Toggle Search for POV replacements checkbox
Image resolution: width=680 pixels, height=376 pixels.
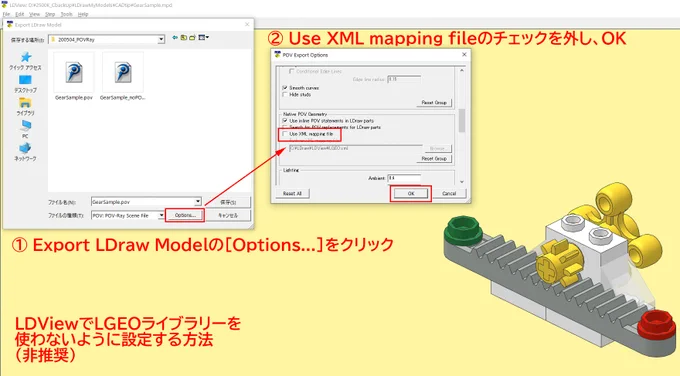285,127
